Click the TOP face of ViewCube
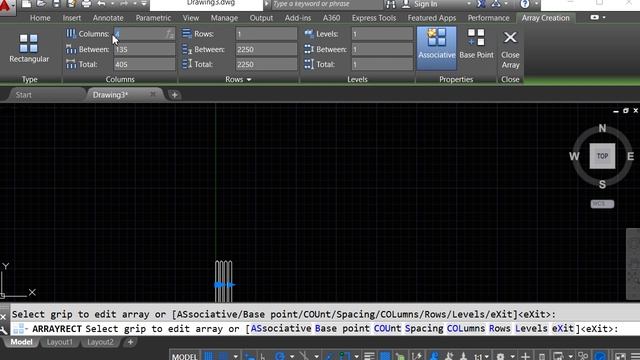Screen dimensions: 640x360 (602, 156)
